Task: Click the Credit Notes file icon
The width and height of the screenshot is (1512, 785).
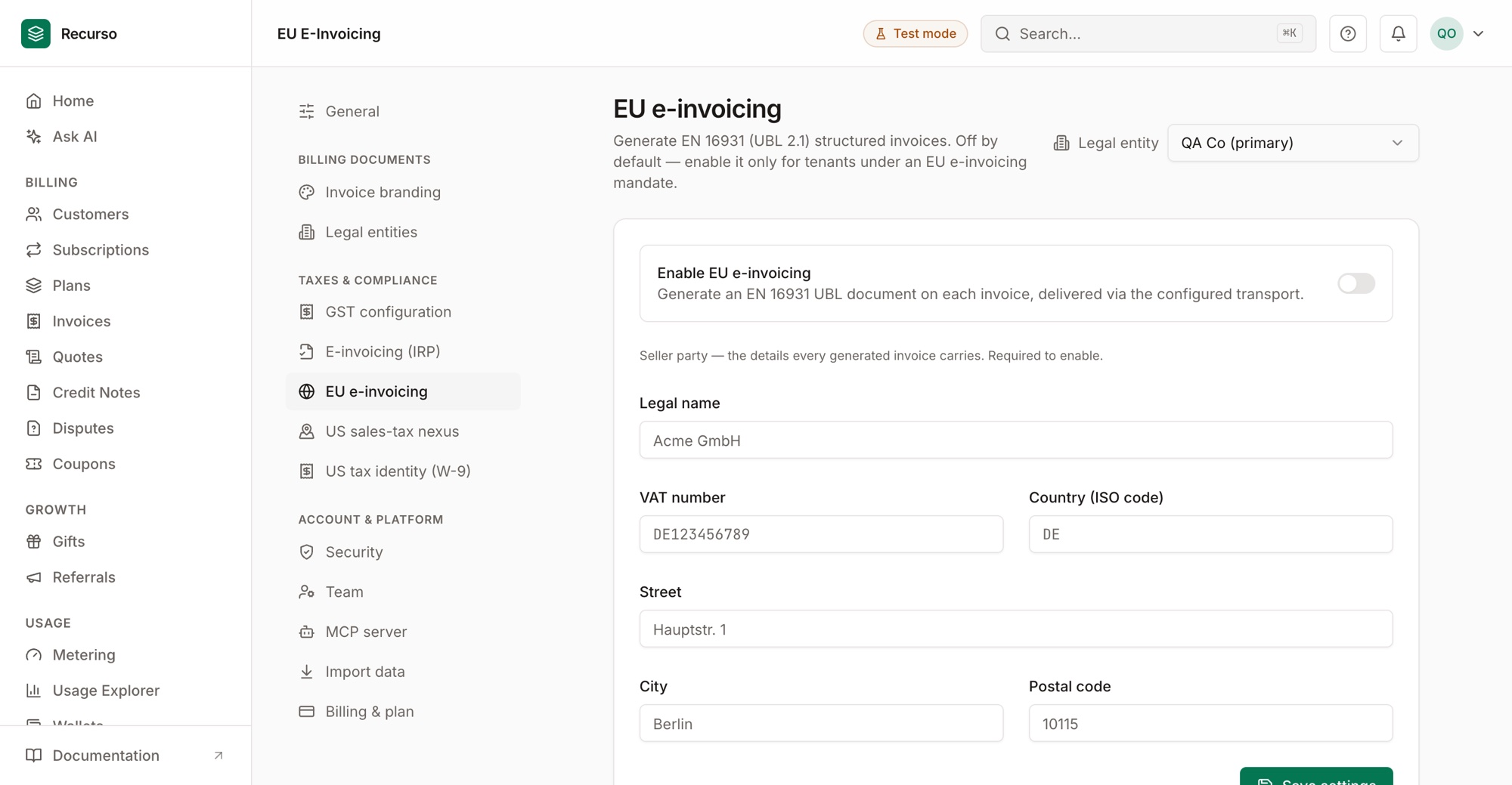Action: 33,393
